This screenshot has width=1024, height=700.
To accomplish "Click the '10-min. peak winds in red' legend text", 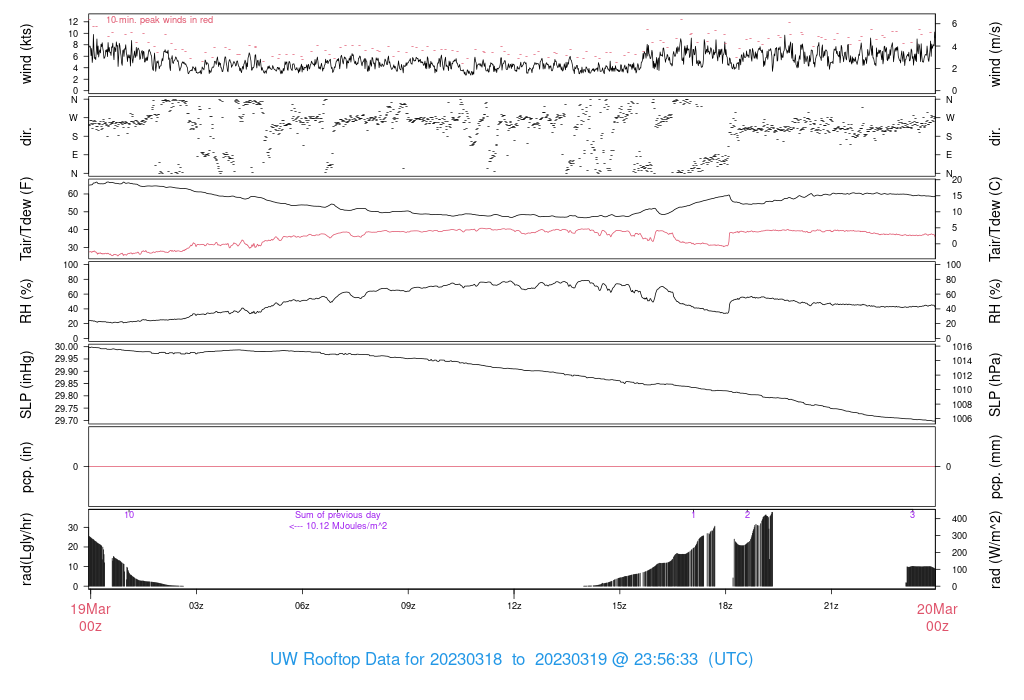I will tap(159, 20).
